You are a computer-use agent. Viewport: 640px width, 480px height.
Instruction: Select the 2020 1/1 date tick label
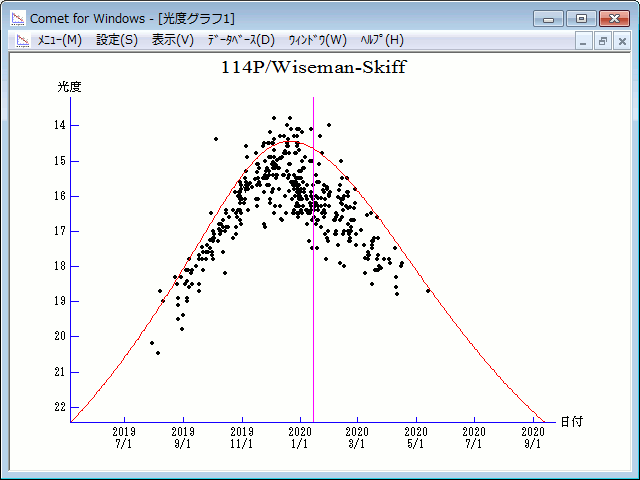click(300, 437)
